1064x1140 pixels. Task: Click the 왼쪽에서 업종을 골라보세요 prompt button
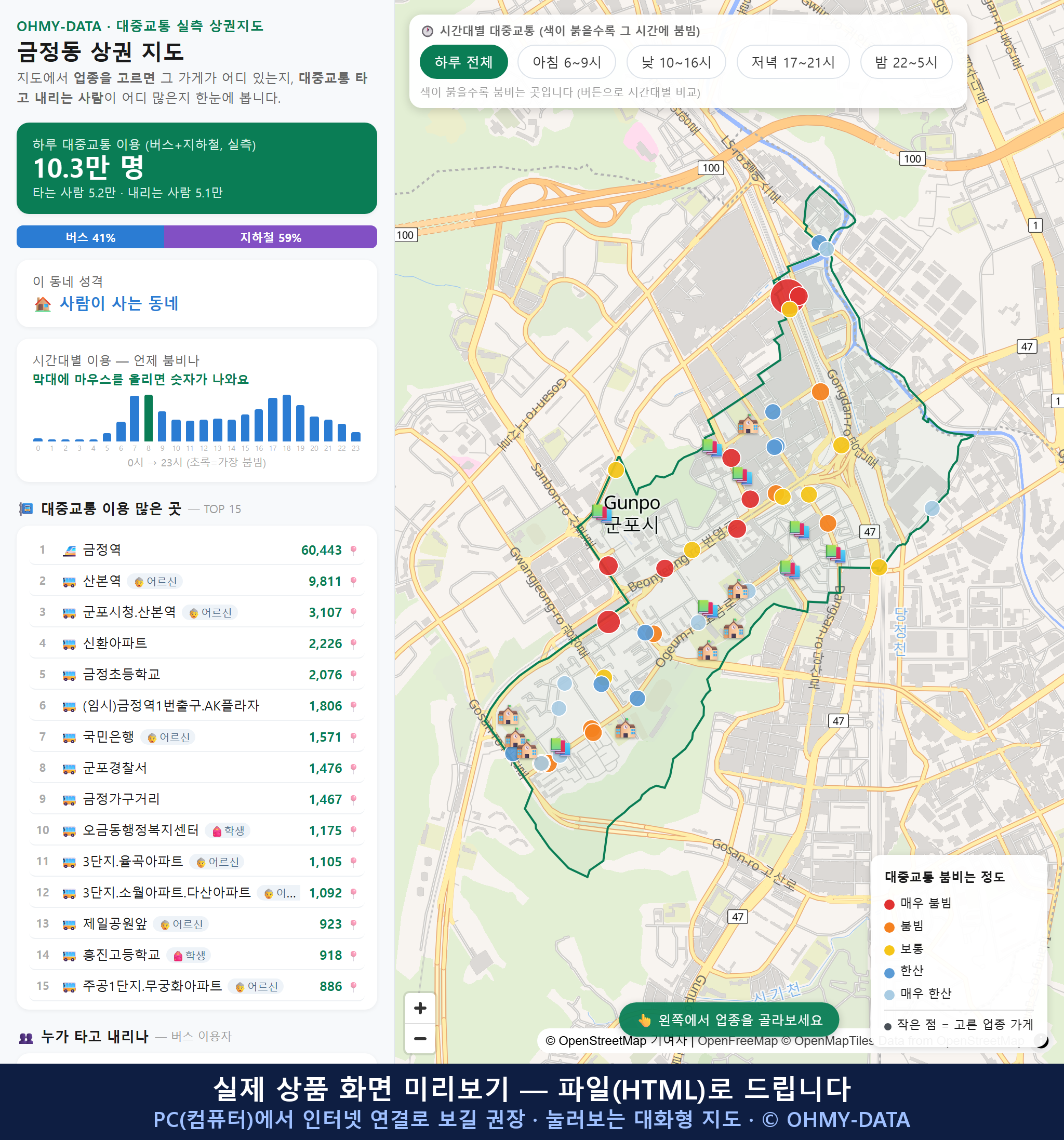point(729,1020)
